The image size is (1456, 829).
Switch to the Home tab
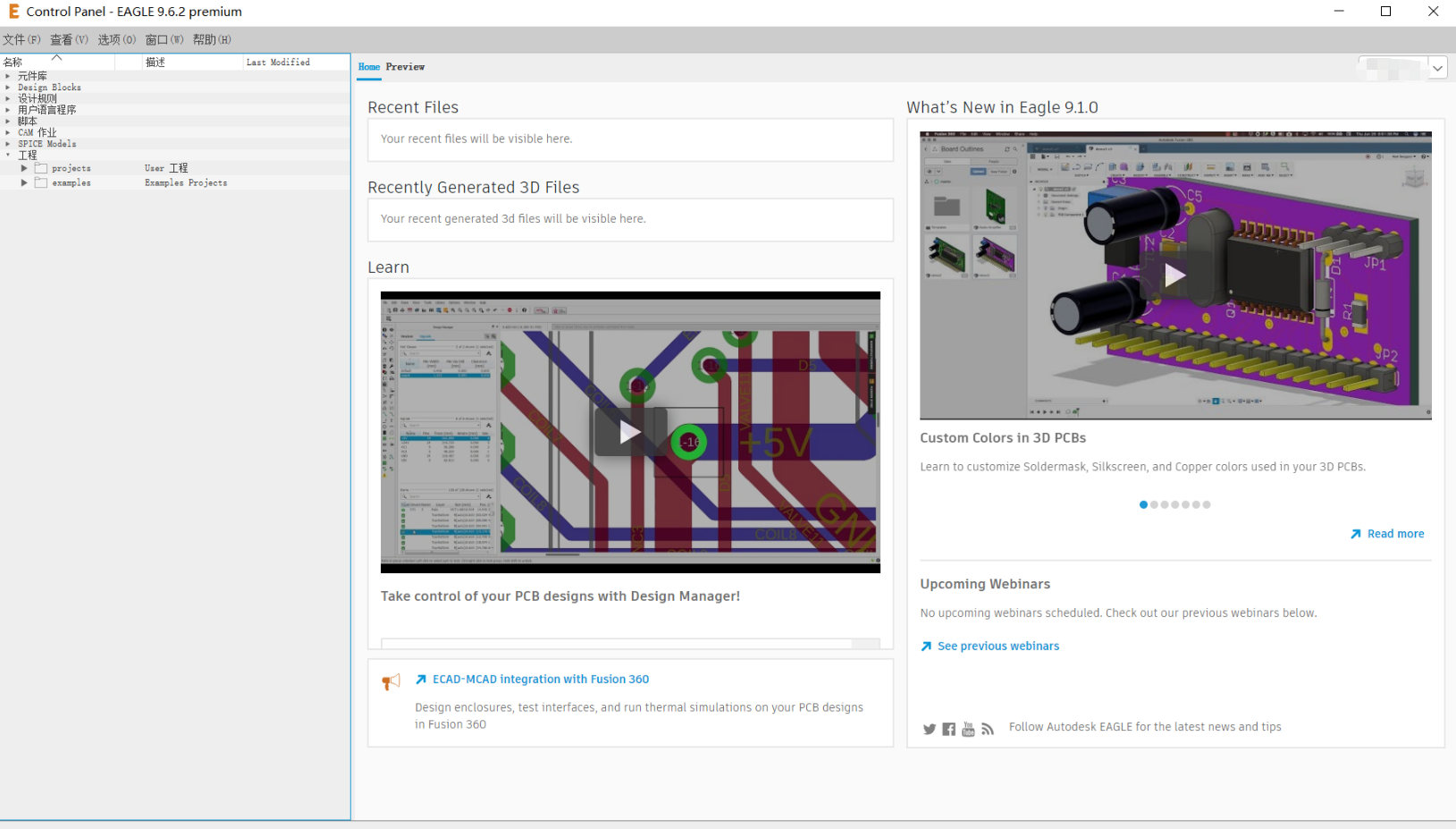point(369,67)
